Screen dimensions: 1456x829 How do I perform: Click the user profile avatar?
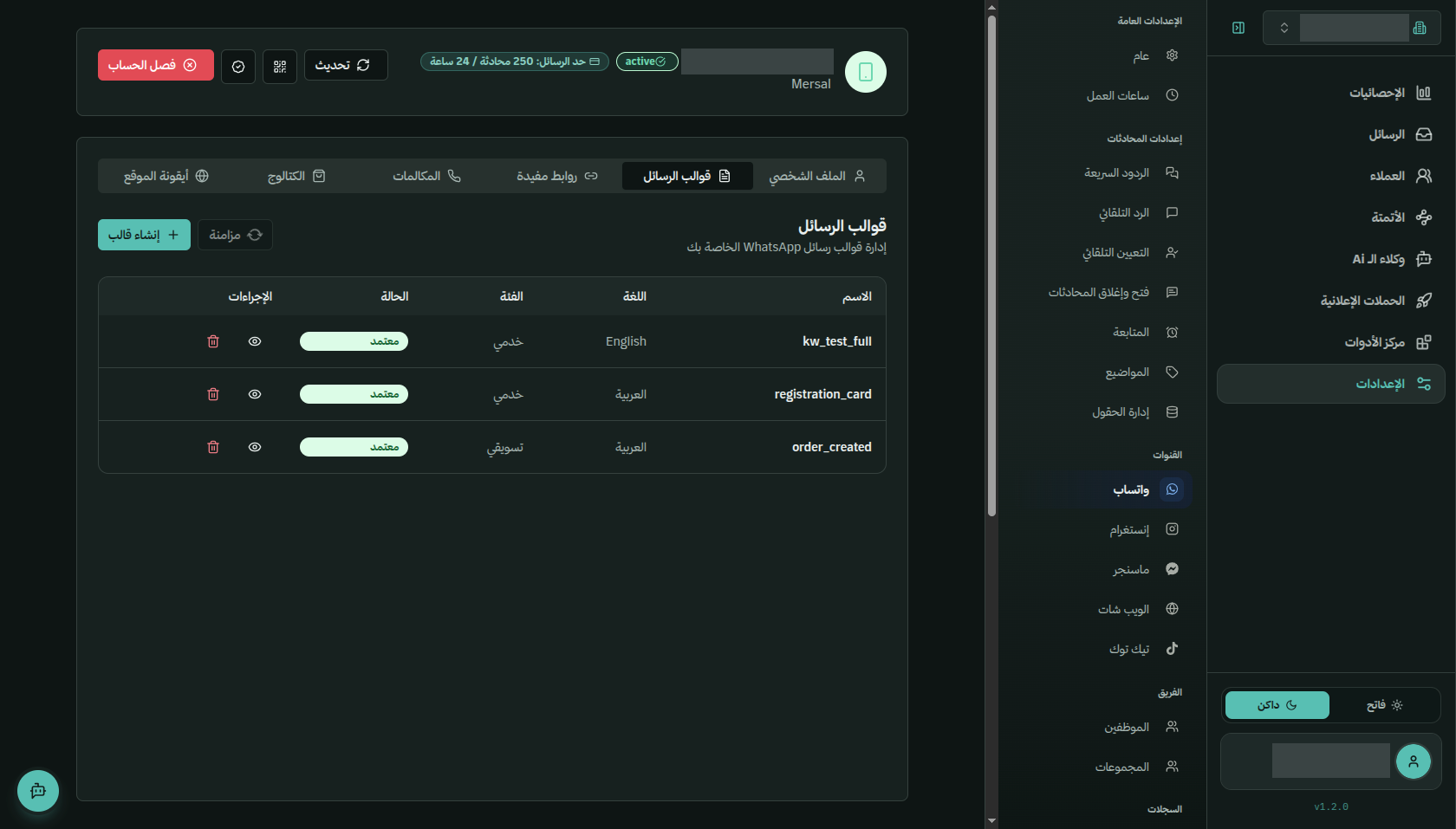1414,761
